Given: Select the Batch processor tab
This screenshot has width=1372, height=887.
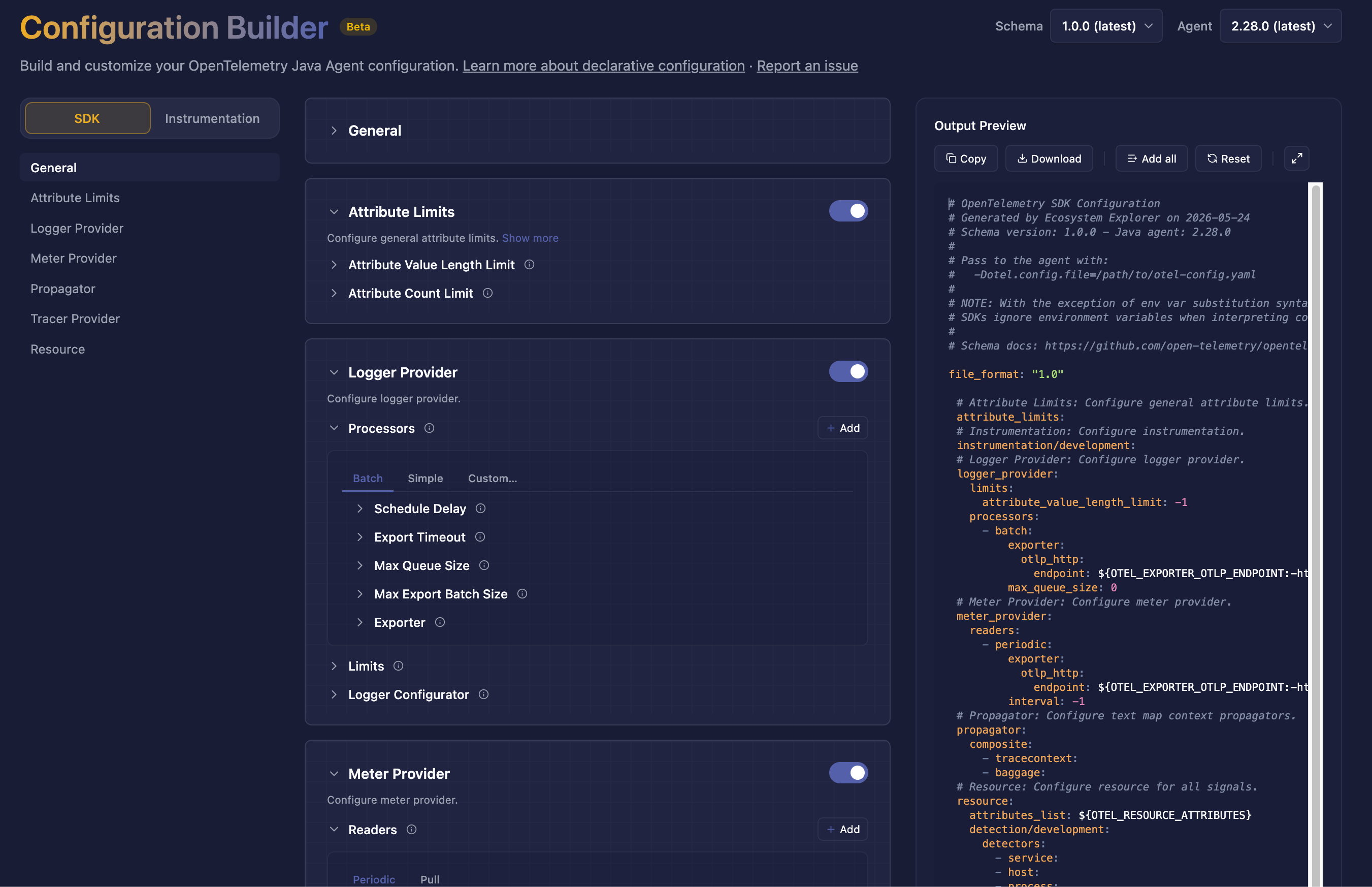Looking at the screenshot, I should [367, 478].
